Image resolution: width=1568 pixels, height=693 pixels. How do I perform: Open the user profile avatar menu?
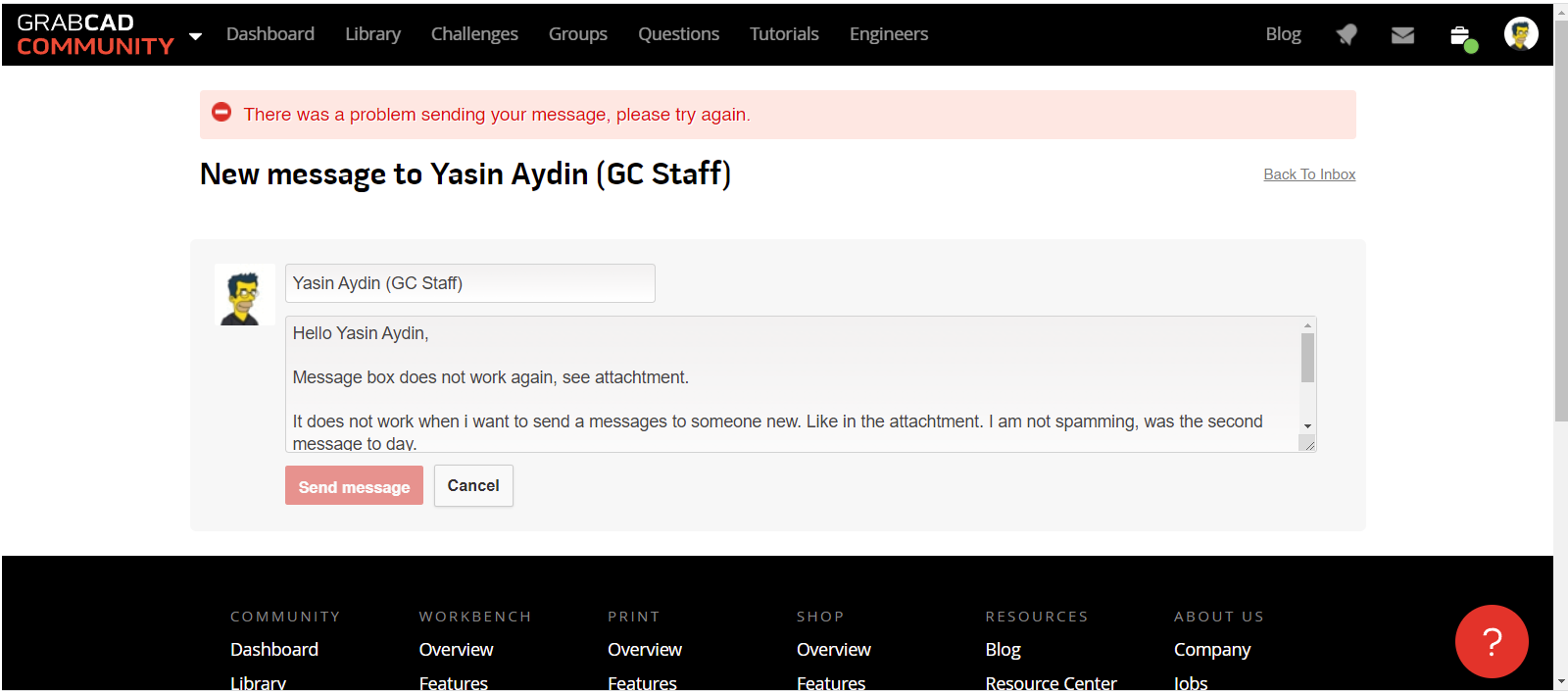[1521, 34]
